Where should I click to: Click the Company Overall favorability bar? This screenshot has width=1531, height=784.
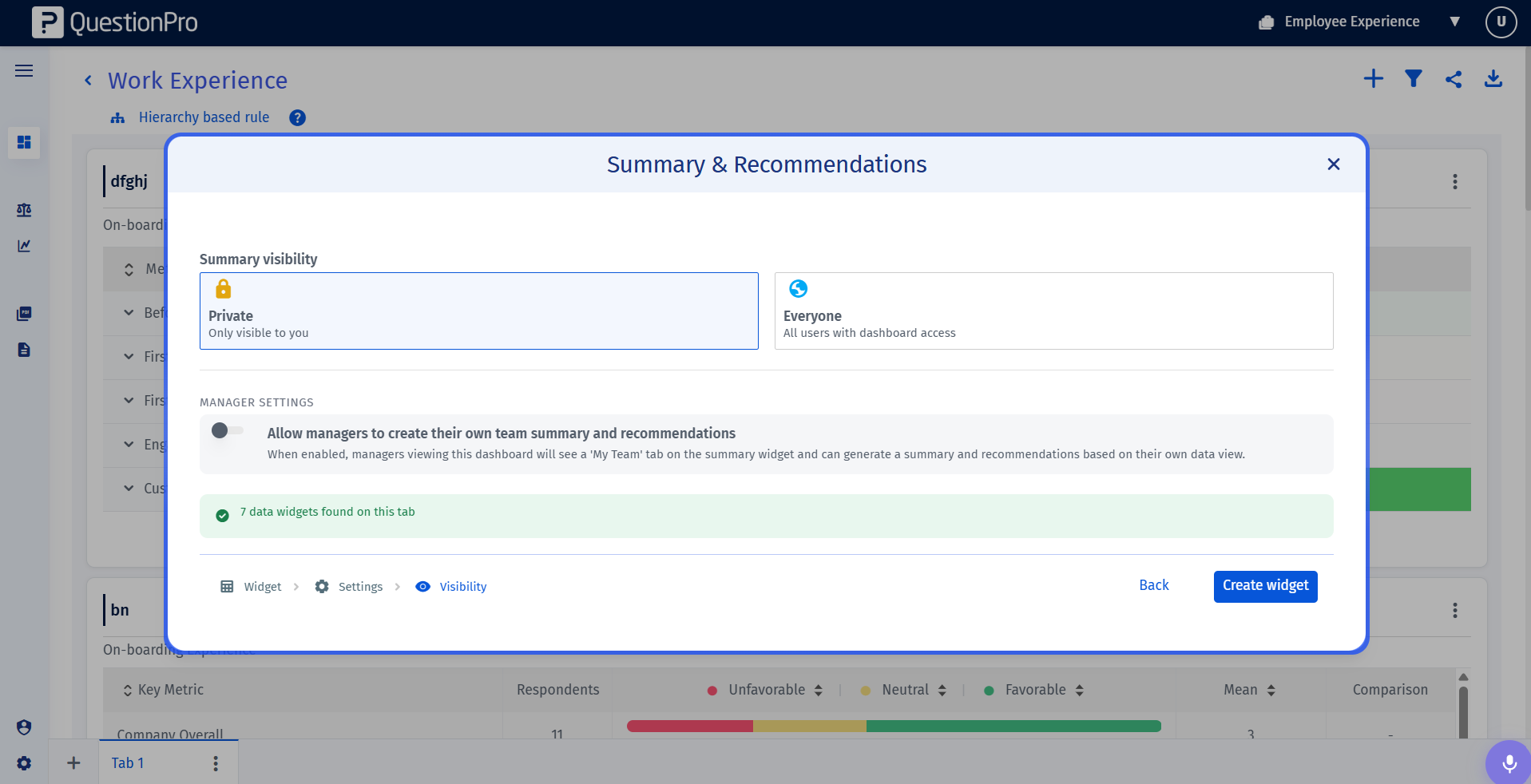(x=894, y=726)
